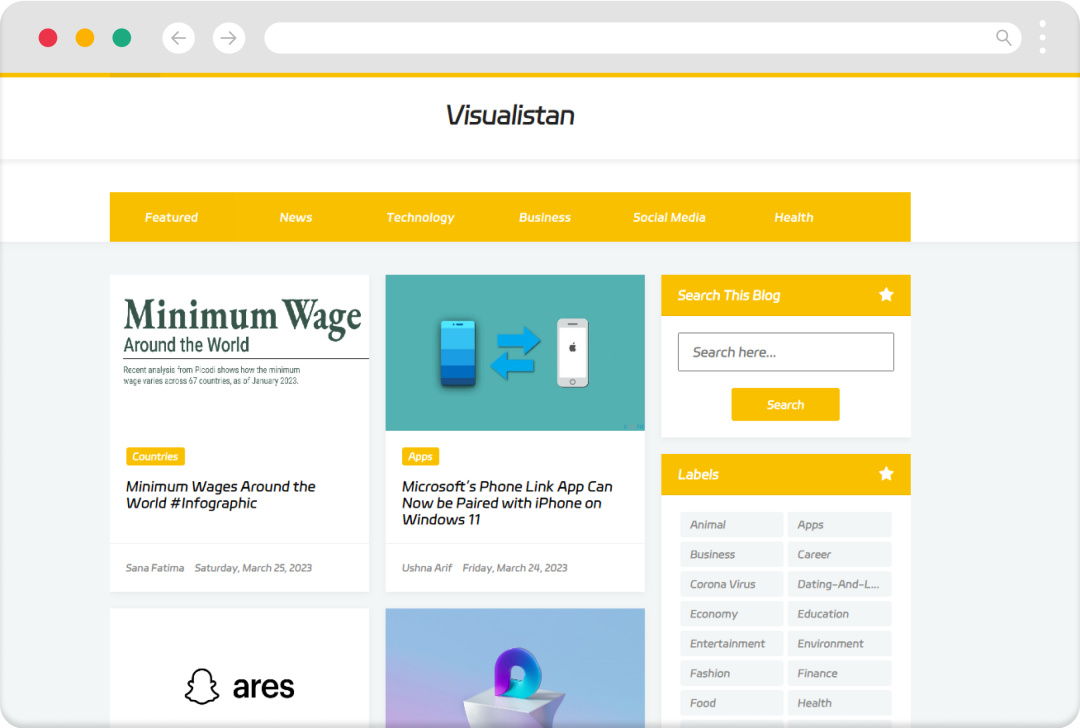1080x728 pixels.
Task: Open the Health navigation tab
Action: point(793,218)
